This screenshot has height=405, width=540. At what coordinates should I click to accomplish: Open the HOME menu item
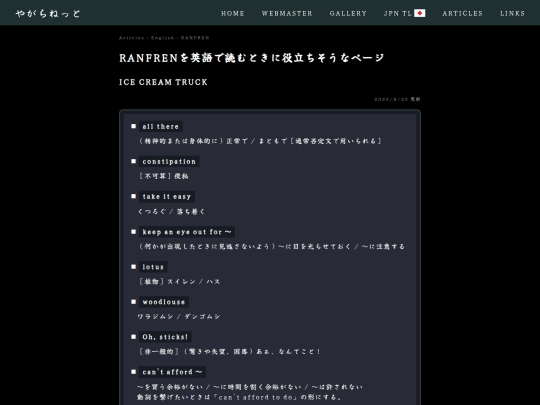[233, 13]
